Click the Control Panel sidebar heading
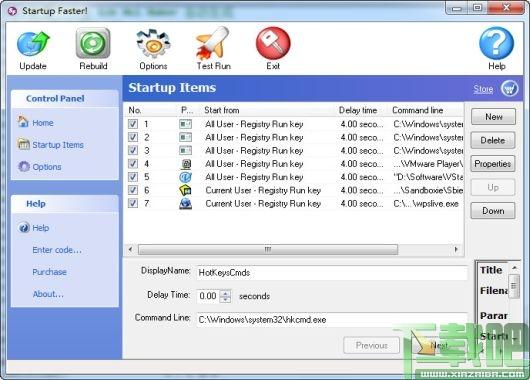This screenshot has height=380, width=530. 55,99
